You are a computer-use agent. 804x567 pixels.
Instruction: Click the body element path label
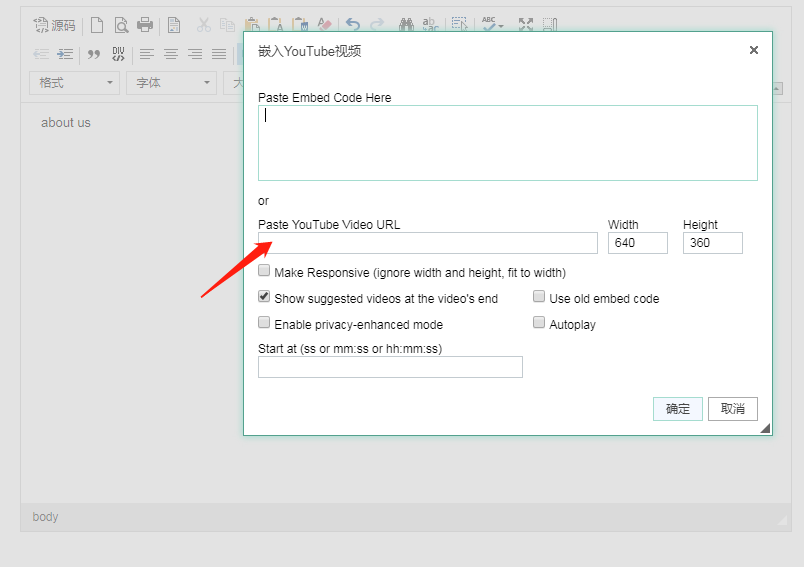pyautogui.click(x=45, y=517)
